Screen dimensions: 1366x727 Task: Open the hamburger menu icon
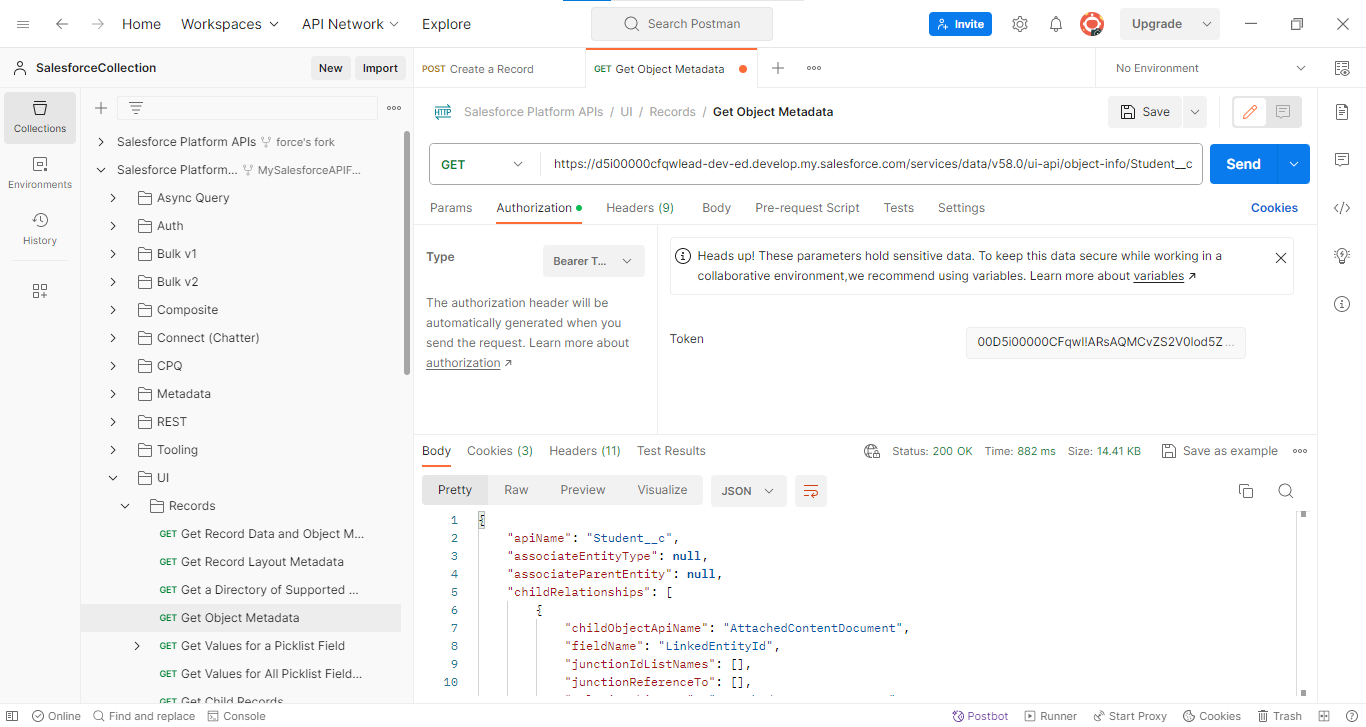pos(23,24)
